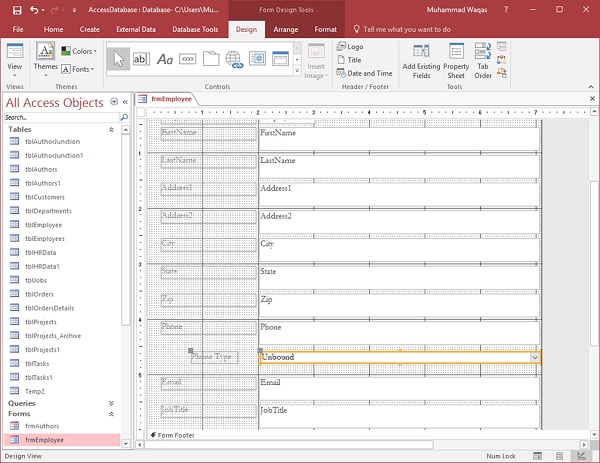
Task: Switch to the Arrange ribbon tab
Action: (284, 30)
